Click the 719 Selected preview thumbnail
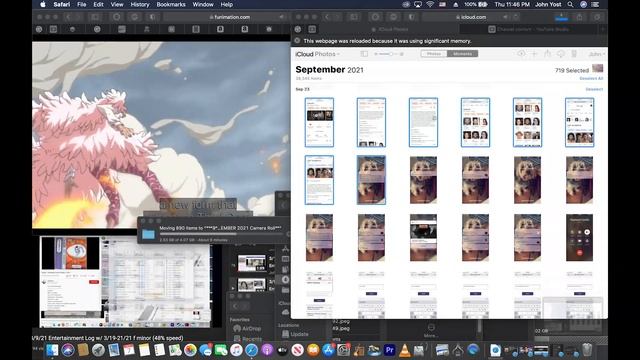Screen dimensions: 640x360 click(598, 68)
